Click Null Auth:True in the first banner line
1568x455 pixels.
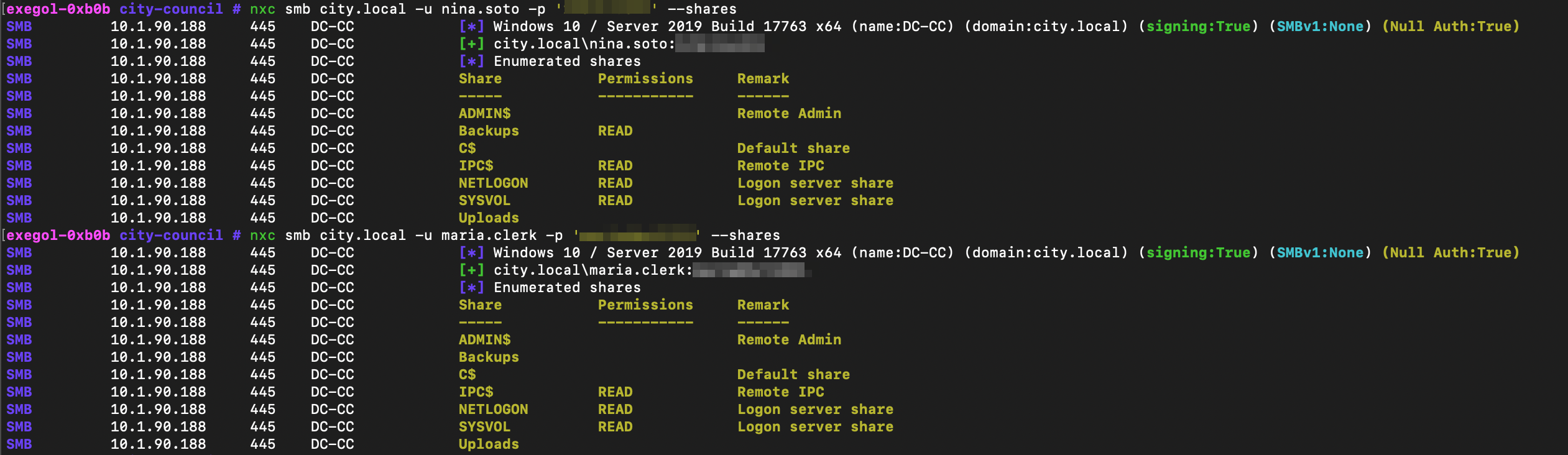click(x=1450, y=26)
